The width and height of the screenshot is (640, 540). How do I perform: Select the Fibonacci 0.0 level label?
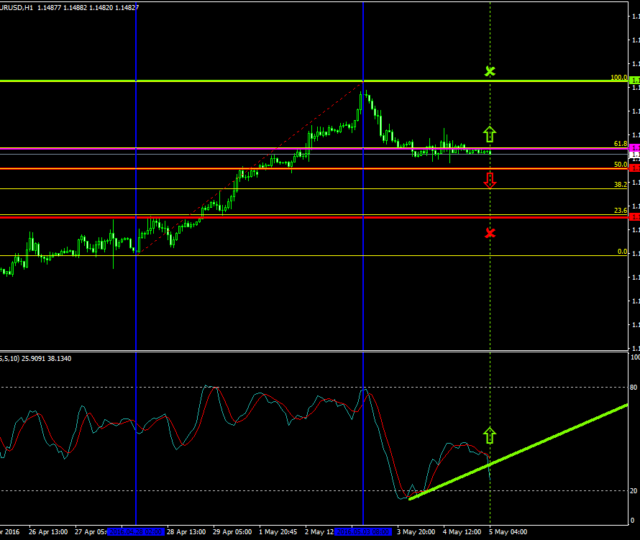(621, 252)
